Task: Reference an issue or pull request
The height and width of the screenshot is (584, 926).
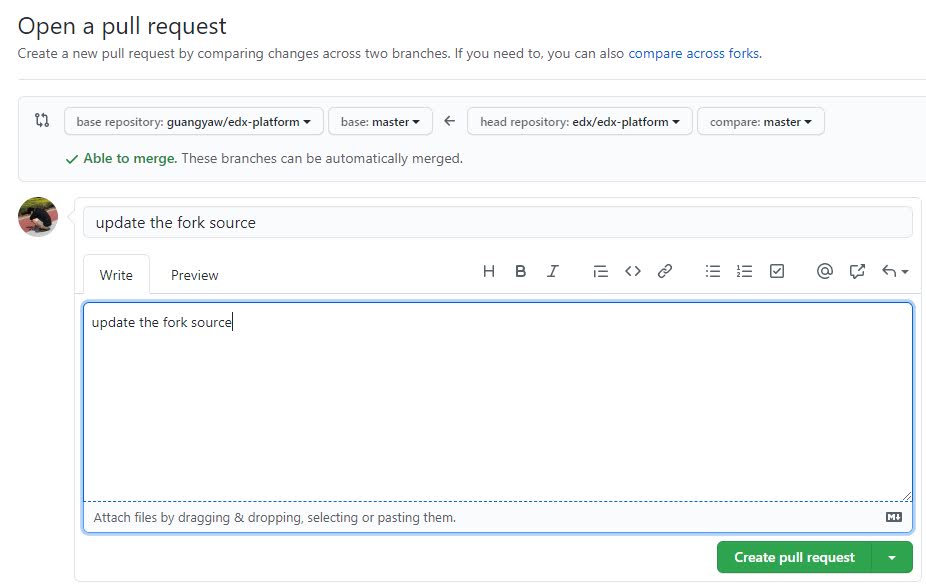Action: coord(857,271)
